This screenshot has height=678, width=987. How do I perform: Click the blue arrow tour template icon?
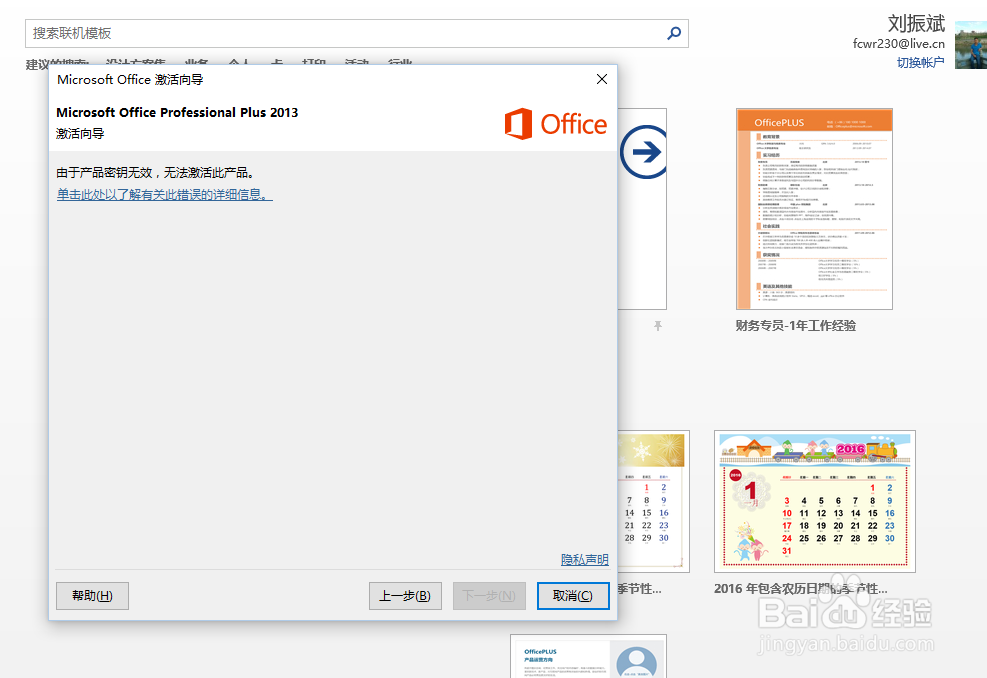point(644,152)
